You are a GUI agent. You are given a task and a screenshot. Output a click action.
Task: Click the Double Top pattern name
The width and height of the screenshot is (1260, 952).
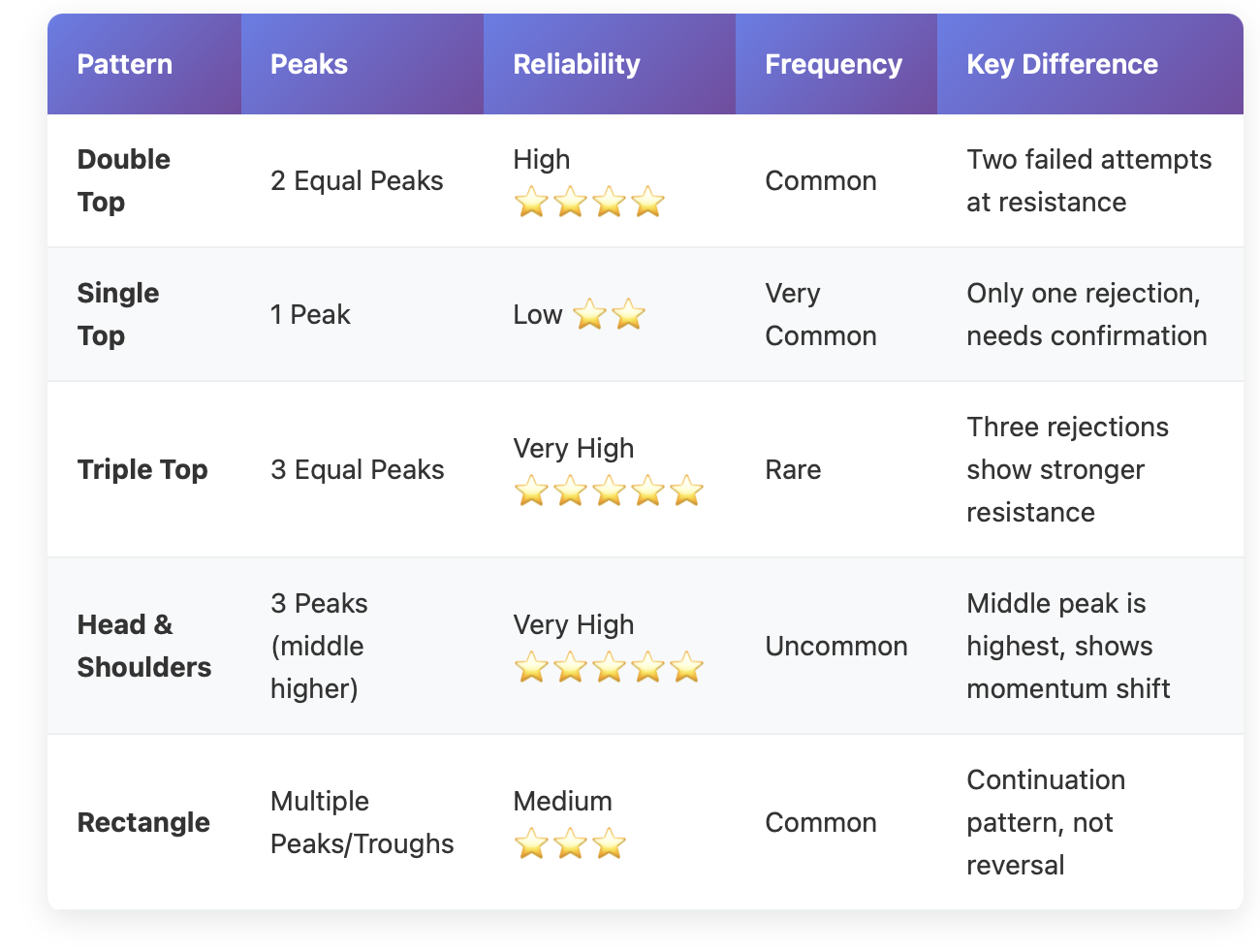pos(123,180)
